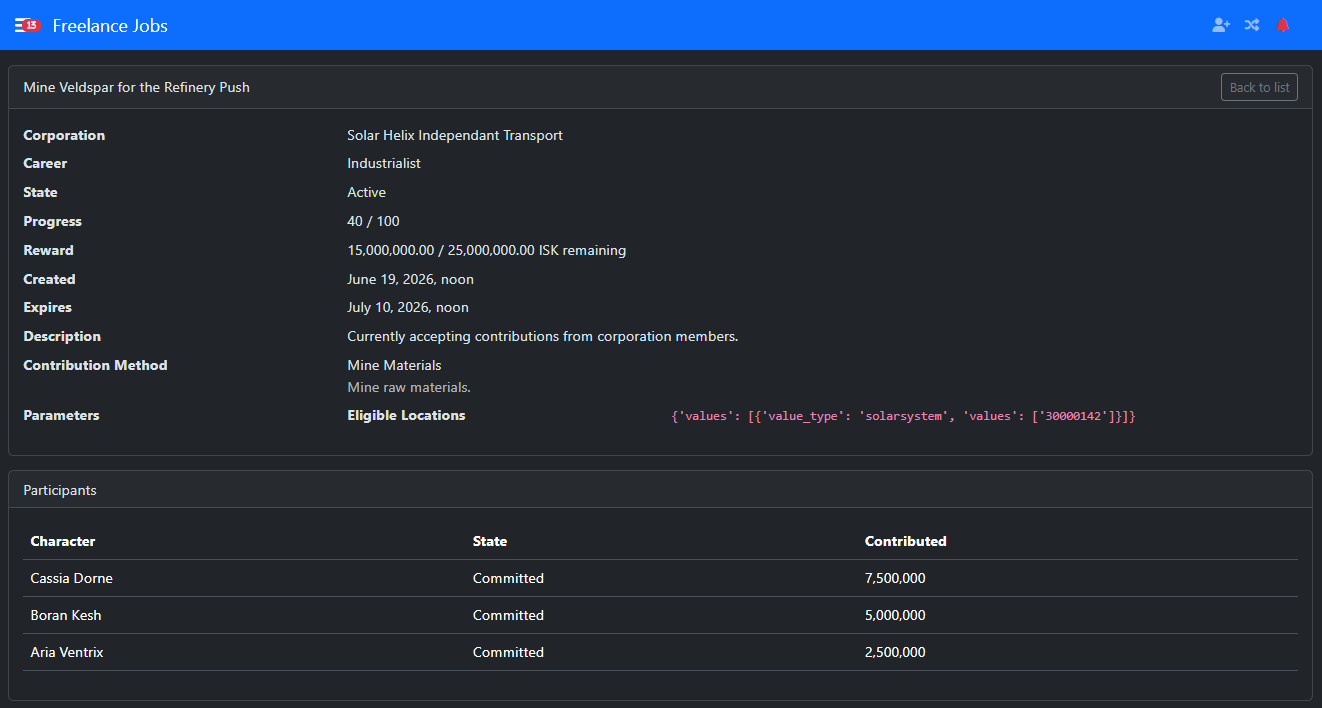
Task: Click expiry date July 10, 2026, noon
Action: pos(408,307)
